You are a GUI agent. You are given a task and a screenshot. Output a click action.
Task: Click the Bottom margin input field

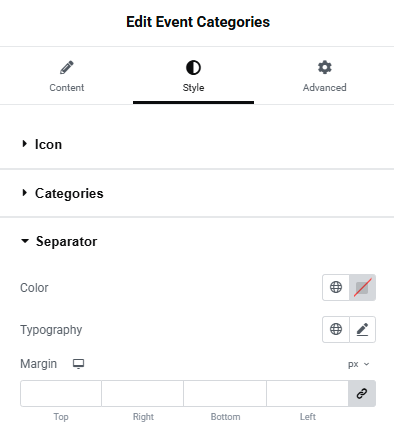pyautogui.click(x=225, y=393)
